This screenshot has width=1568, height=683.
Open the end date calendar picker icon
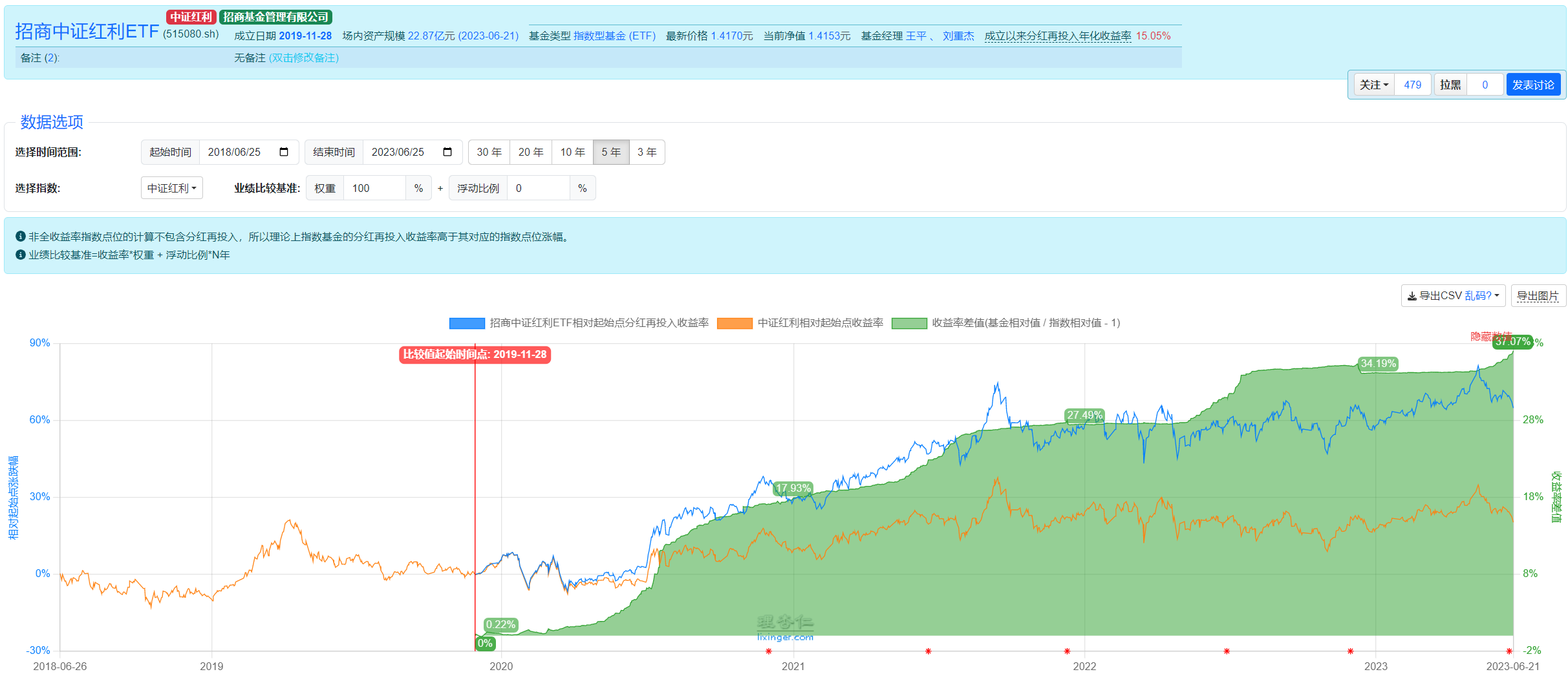447,152
